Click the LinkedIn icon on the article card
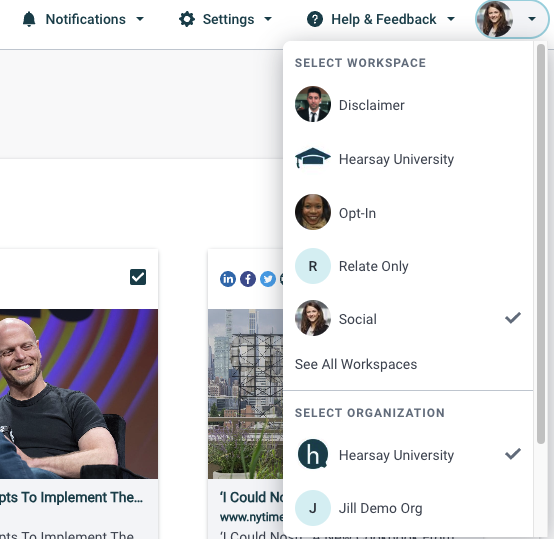 point(228,279)
